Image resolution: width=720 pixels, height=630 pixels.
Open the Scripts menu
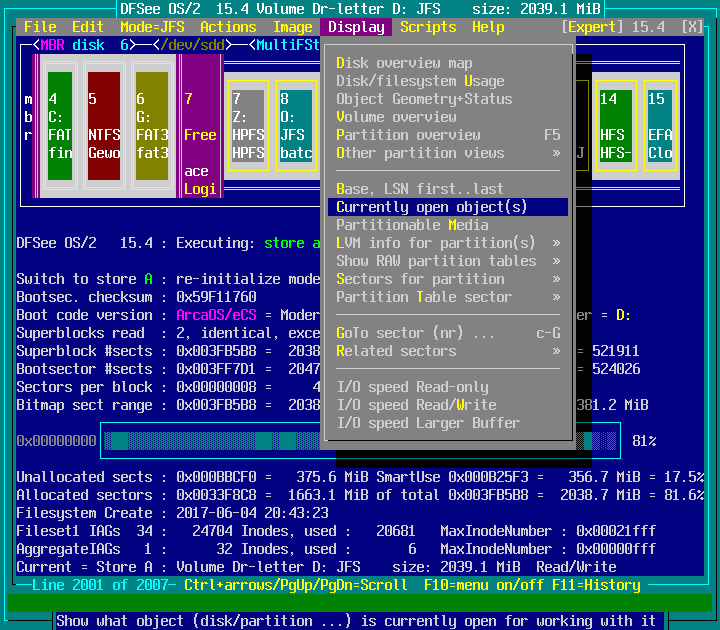tap(428, 27)
